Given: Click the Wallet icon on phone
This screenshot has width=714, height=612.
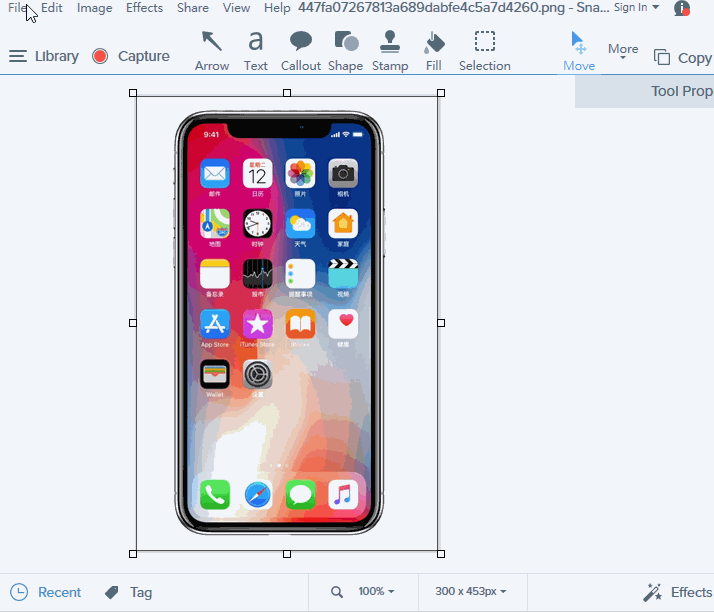Looking at the screenshot, I should pos(215,374).
